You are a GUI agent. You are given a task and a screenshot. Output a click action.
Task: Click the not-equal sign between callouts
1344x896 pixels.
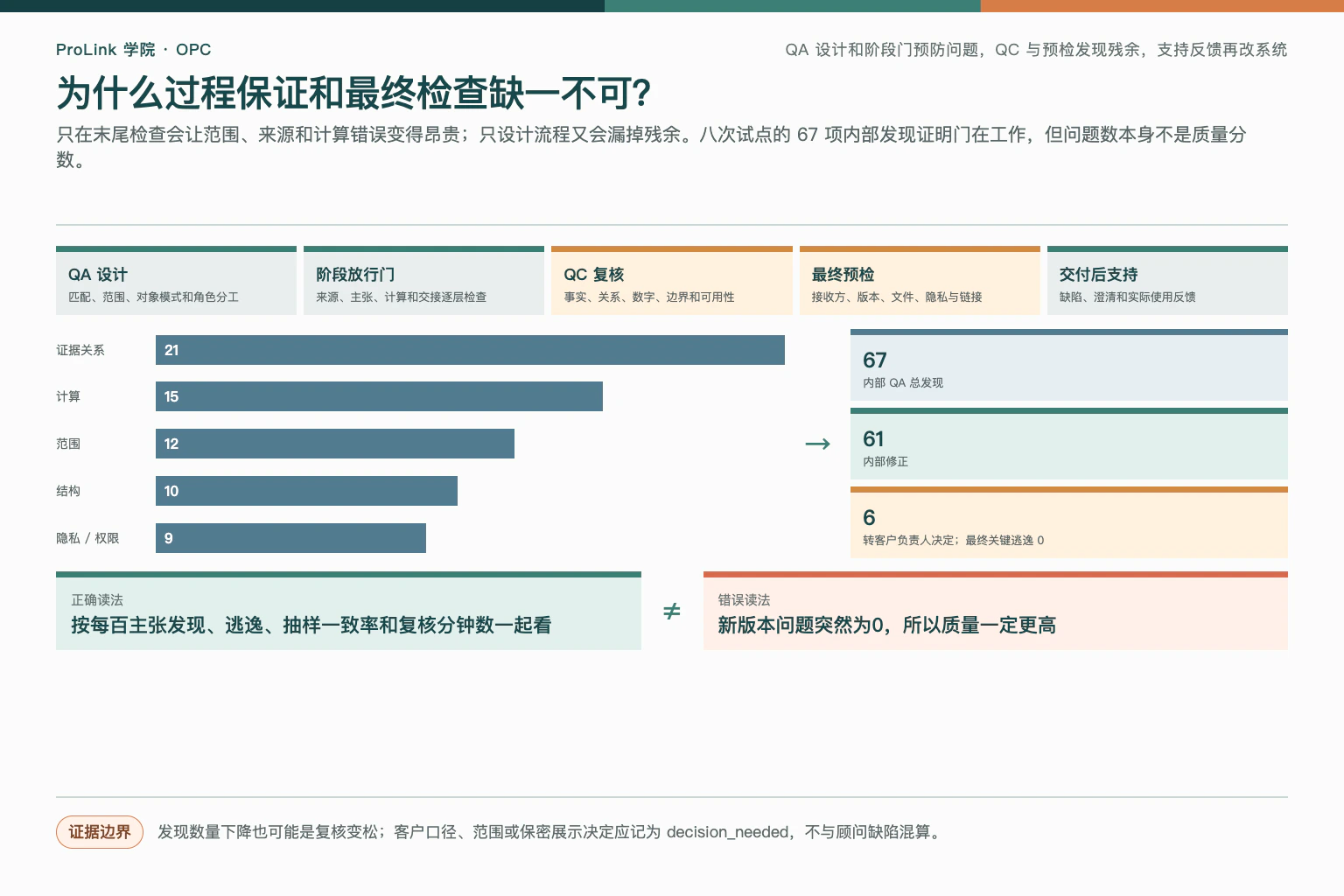[672, 611]
